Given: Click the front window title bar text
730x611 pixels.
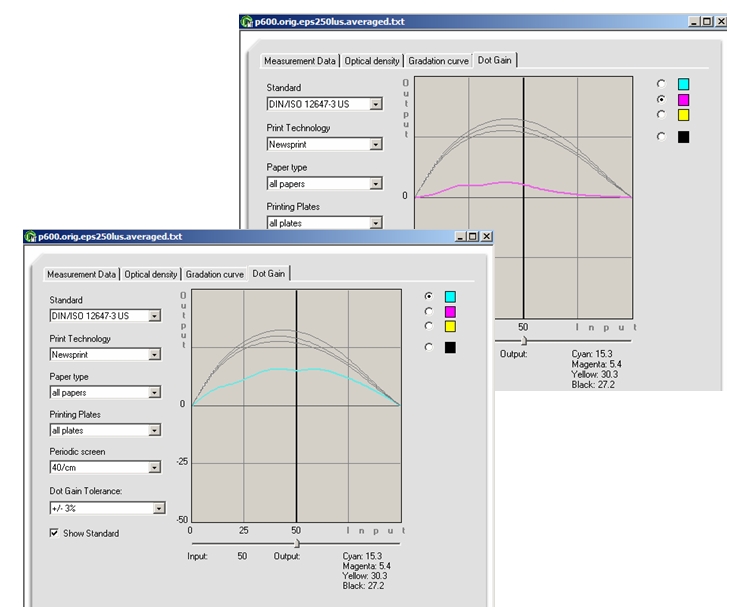Looking at the screenshot, I should 110,237.
